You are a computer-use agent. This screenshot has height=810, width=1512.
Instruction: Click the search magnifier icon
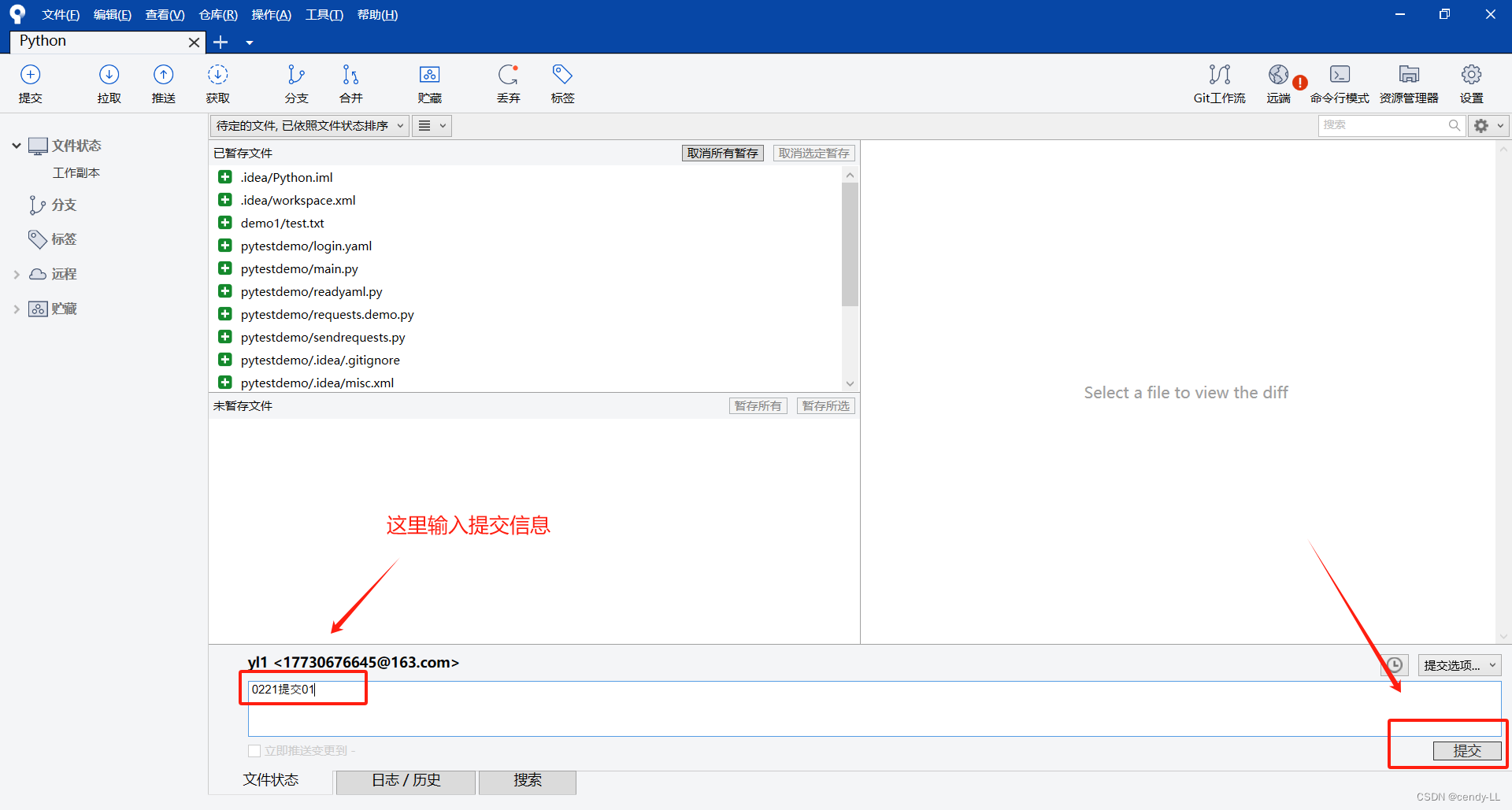point(1454,125)
